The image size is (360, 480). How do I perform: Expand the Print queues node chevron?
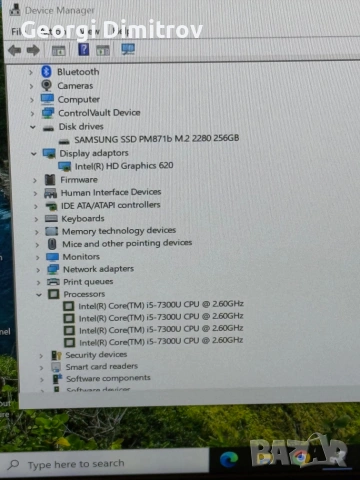click(38, 282)
